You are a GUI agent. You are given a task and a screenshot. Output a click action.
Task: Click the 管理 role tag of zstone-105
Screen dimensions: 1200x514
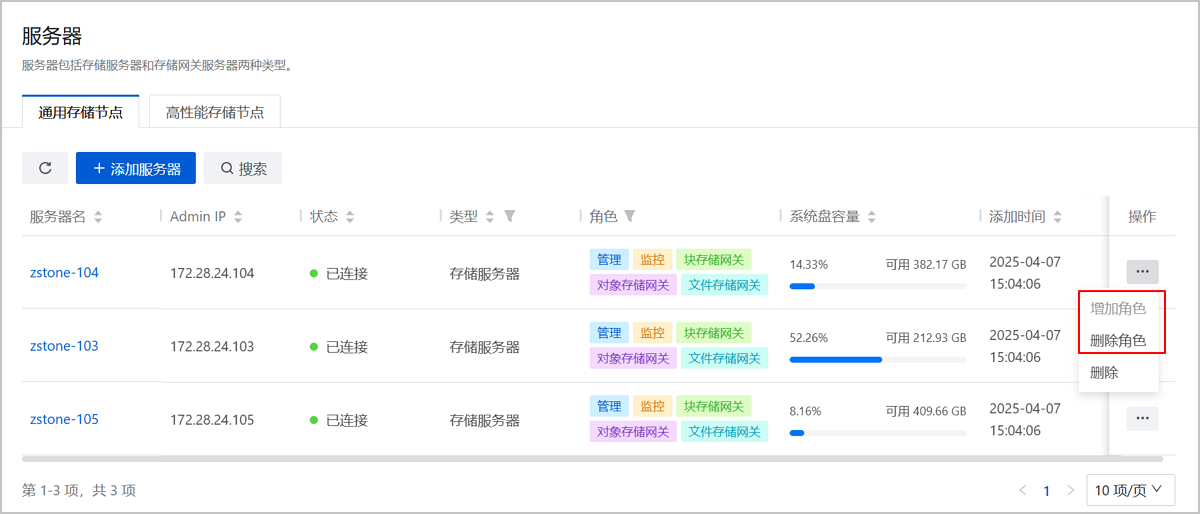tap(609, 406)
